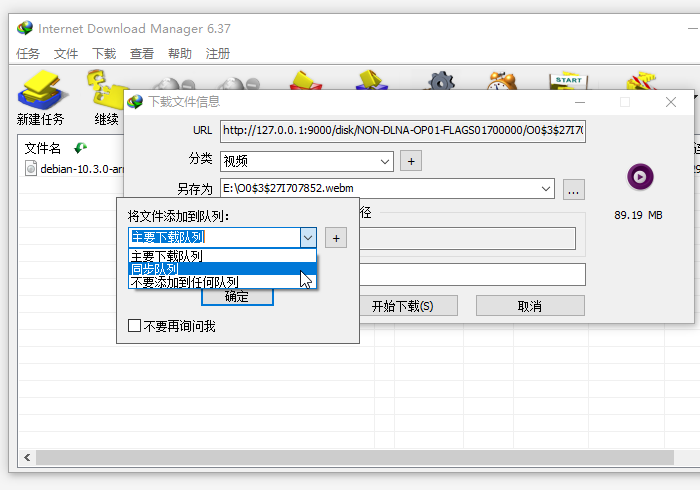This screenshot has width=700, height=490.
Task: Choose 不要添加到任何队列 from the list
Action: [x=222, y=282]
